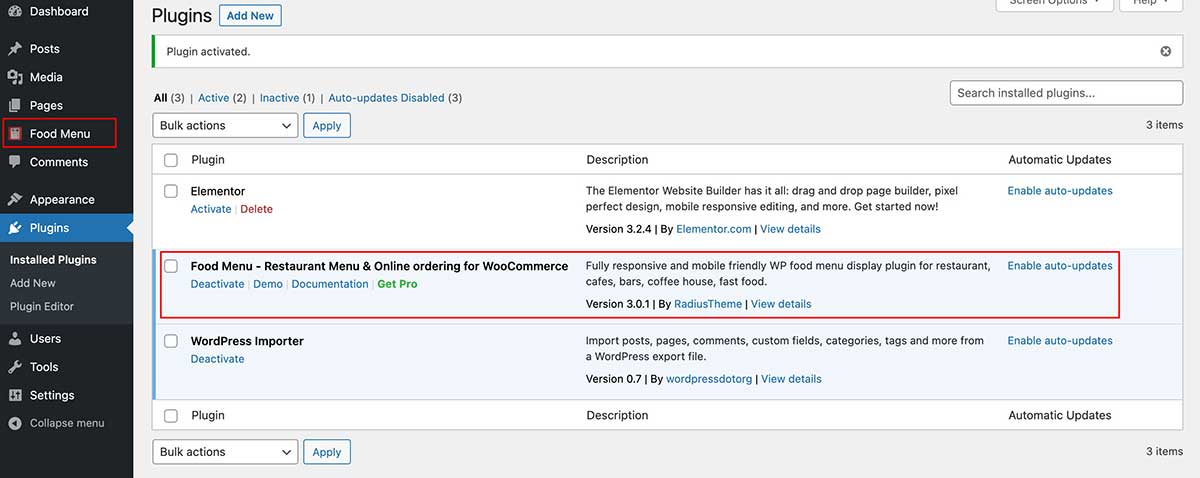Click the Plugin column header at top
Image resolution: width=1200 pixels, height=478 pixels.
coord(208,160)
